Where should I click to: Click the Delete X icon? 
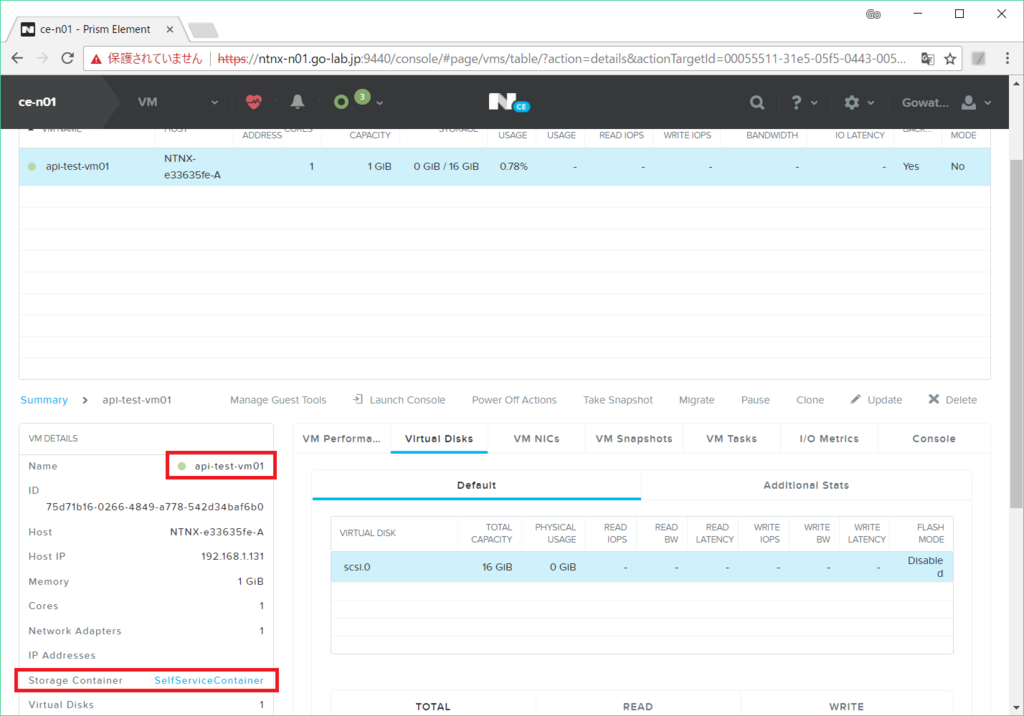[934, 399]
